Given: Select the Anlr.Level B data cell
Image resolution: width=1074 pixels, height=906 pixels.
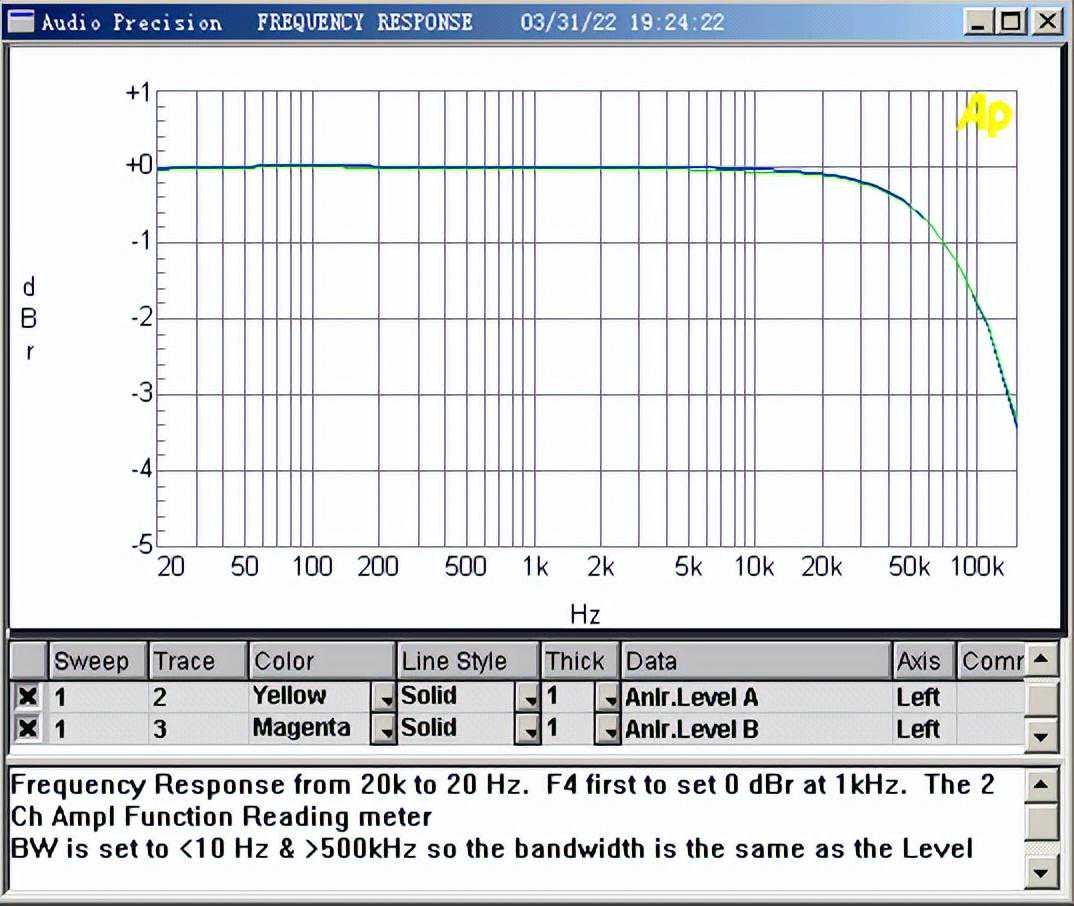Looking at the screenshot, I should [755, 729].
